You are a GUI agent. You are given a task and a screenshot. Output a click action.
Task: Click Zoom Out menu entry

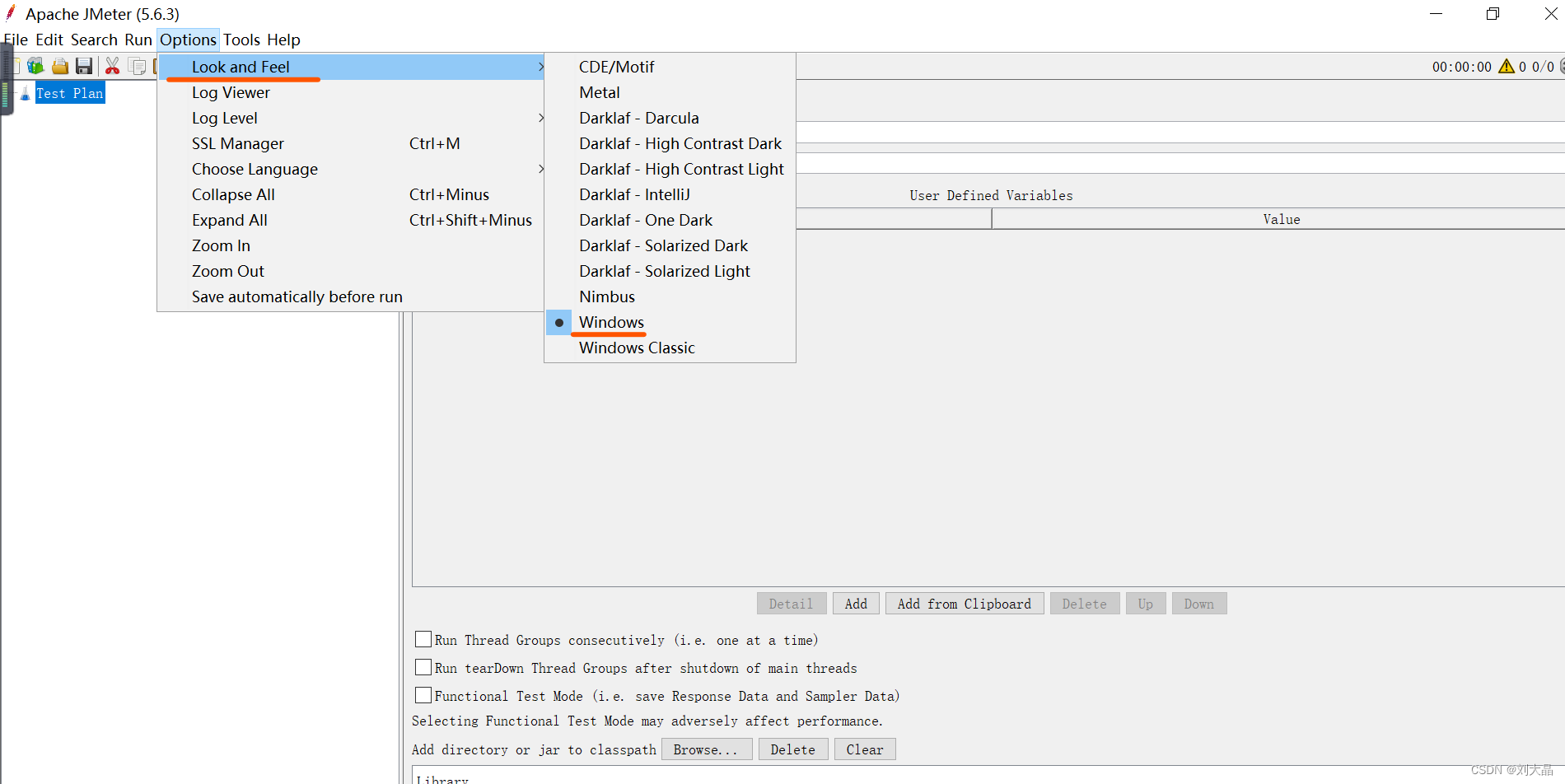pos(351,271)
